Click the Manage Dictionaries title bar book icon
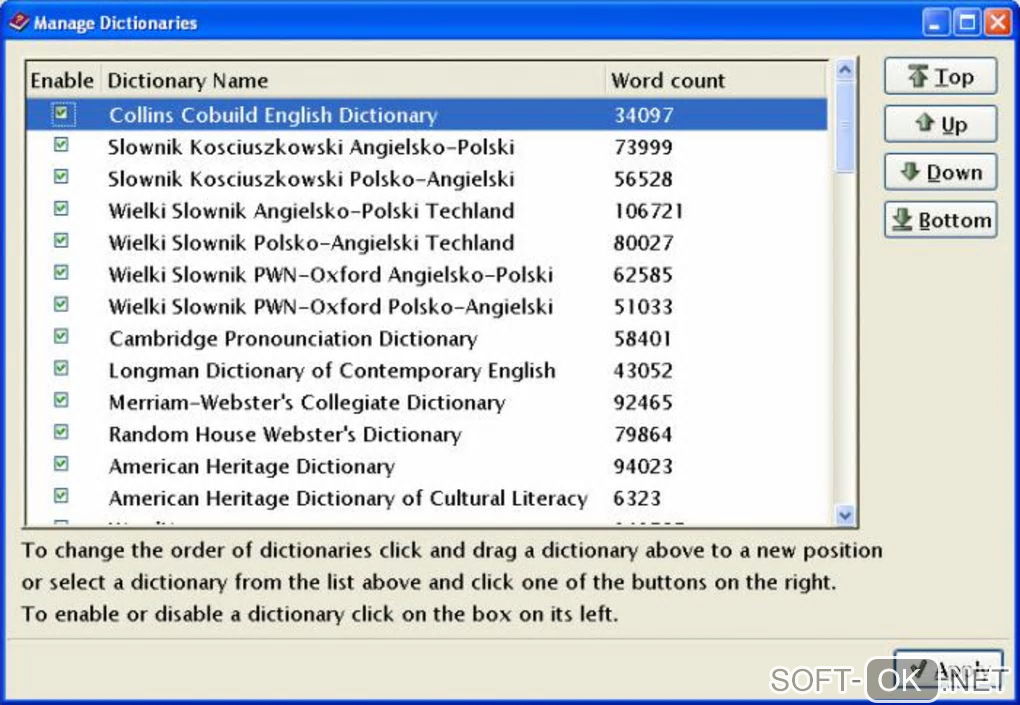This screenshot has height=705, width=1020. [18, 22]
